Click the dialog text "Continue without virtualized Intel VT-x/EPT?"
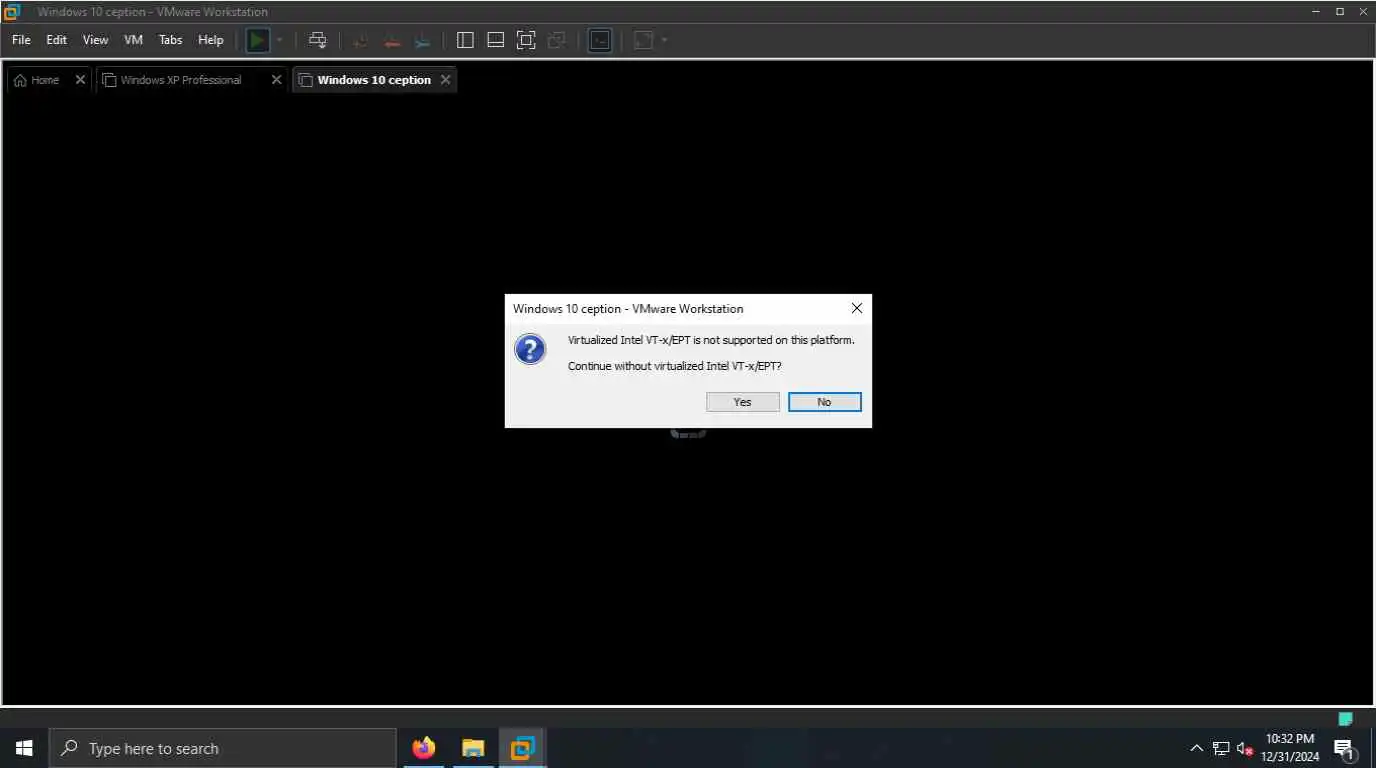The height and width of the screenshot is (768, 1376). pos(675,366)
